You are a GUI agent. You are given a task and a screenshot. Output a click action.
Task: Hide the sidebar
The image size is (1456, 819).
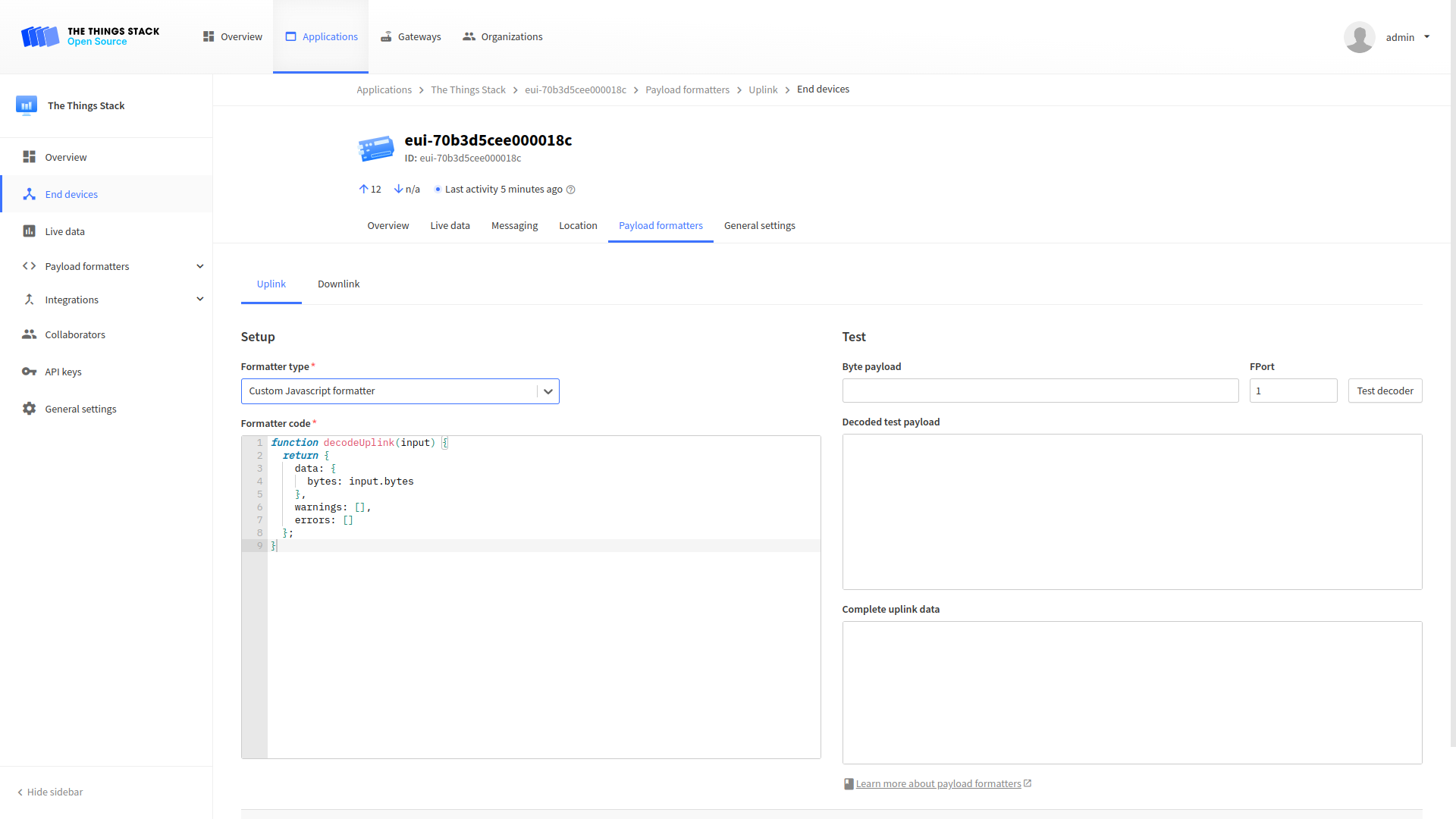50,792
